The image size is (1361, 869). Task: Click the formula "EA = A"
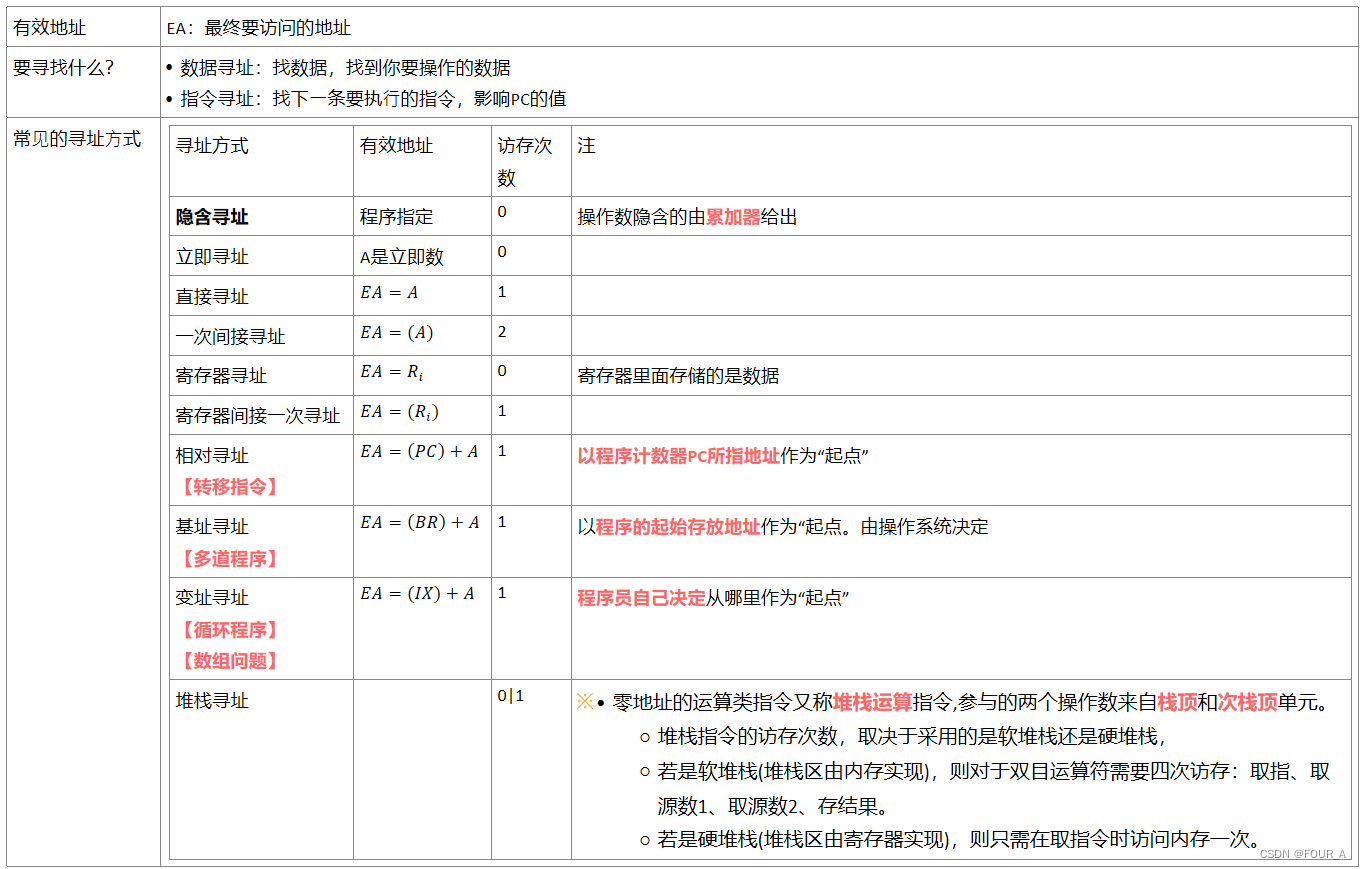(x=389, y=293)
